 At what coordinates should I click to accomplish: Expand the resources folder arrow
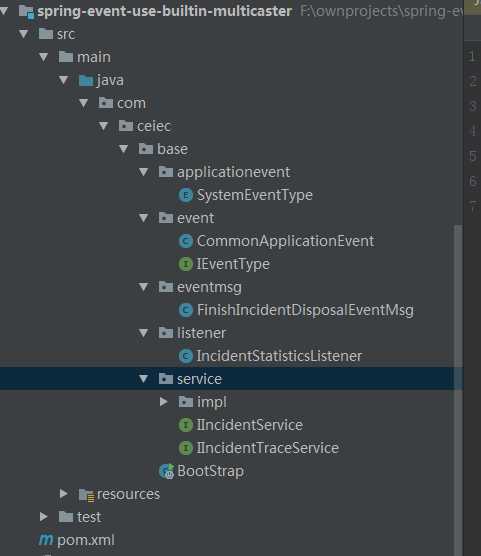pyautogui.click(x=63, y=494)
